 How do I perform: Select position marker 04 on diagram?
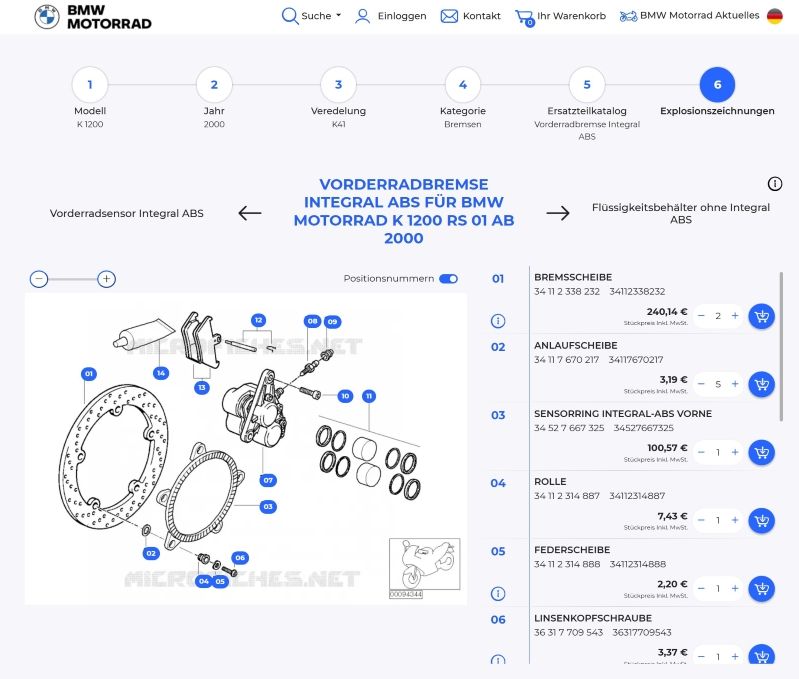pyautogui.click(x=204, y=581)
